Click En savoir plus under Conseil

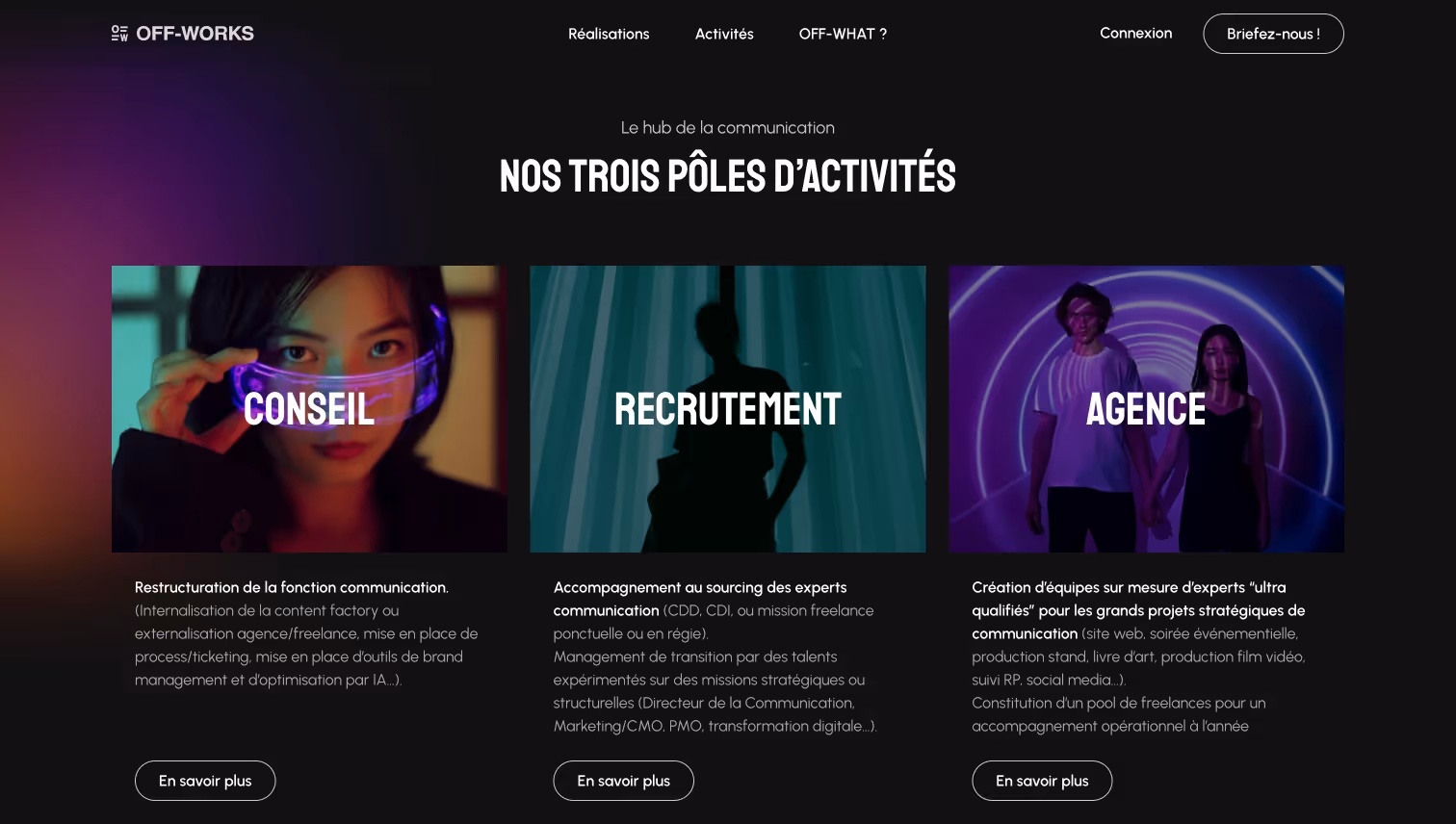click(205, 781)
